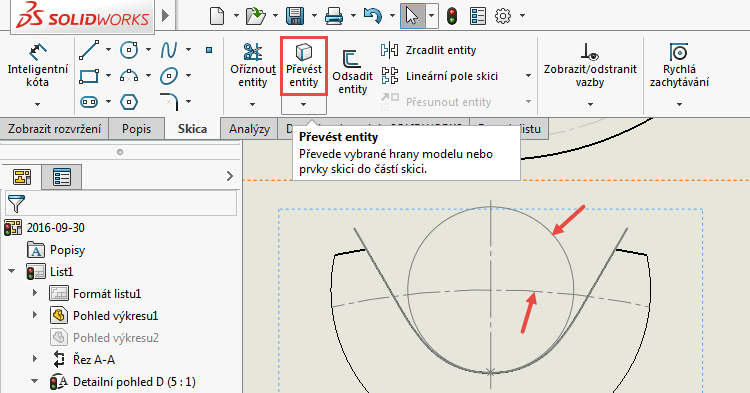The width and height of the screenshot is (750, 393).
Task: Select the Circle sketch tool
Action: (129, 49)
